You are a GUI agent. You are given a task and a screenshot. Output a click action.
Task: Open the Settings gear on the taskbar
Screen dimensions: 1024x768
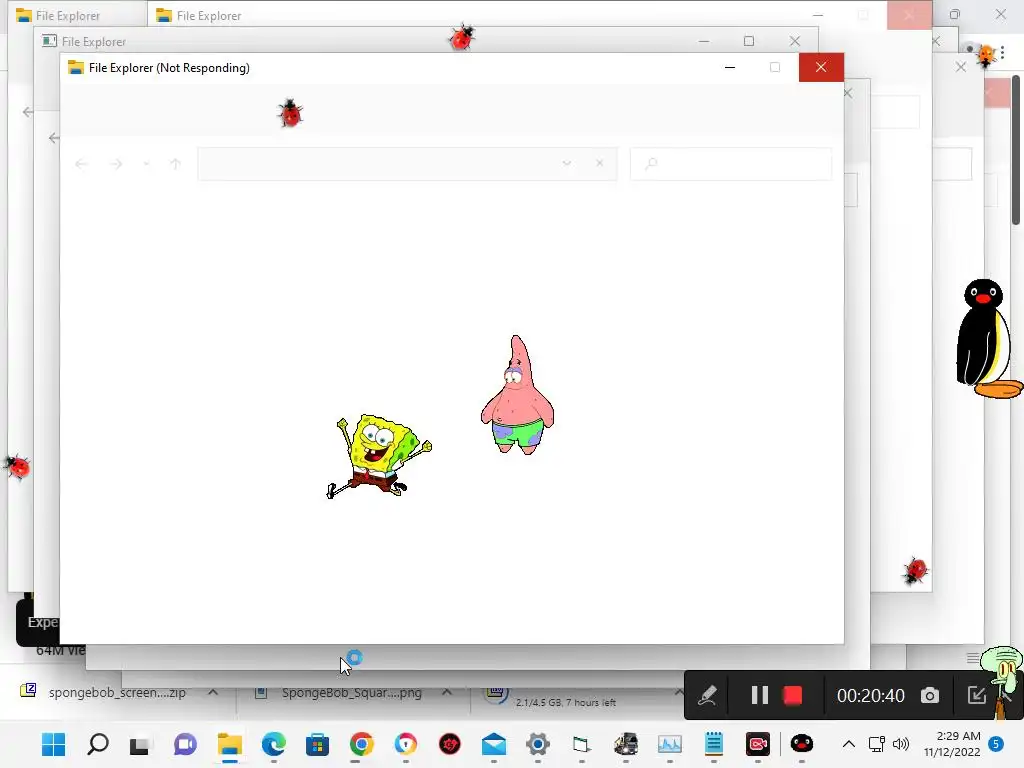(x=537, y=744)
